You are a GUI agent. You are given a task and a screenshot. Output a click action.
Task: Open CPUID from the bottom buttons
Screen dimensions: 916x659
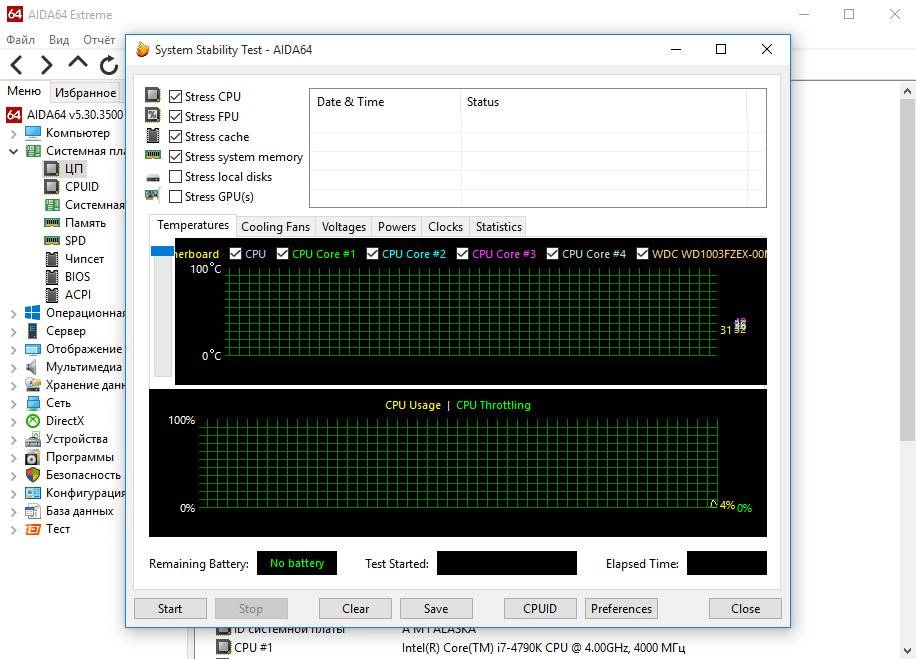point(540,609)
